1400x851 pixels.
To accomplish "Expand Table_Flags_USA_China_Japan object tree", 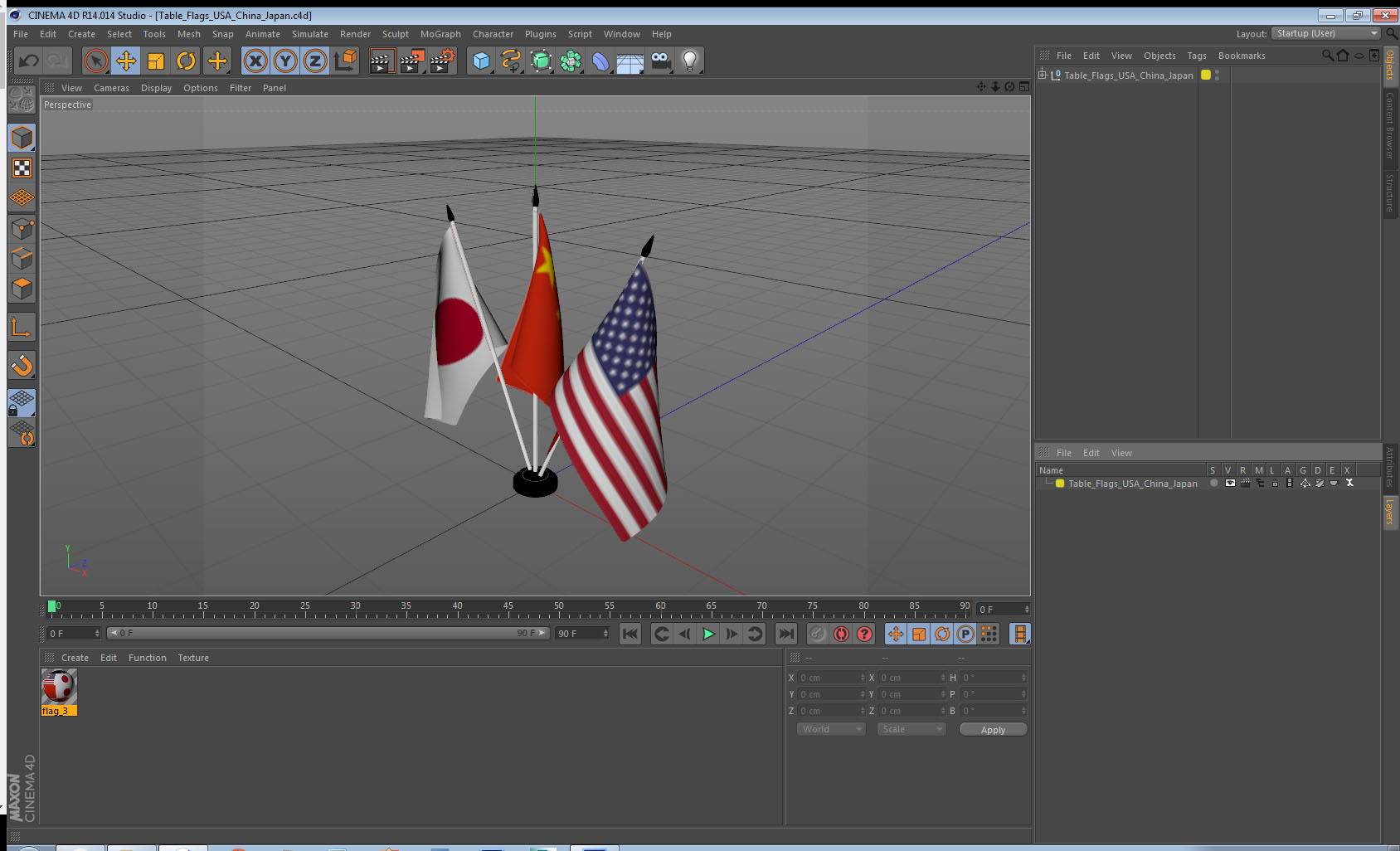I will tap(1043, 75).
